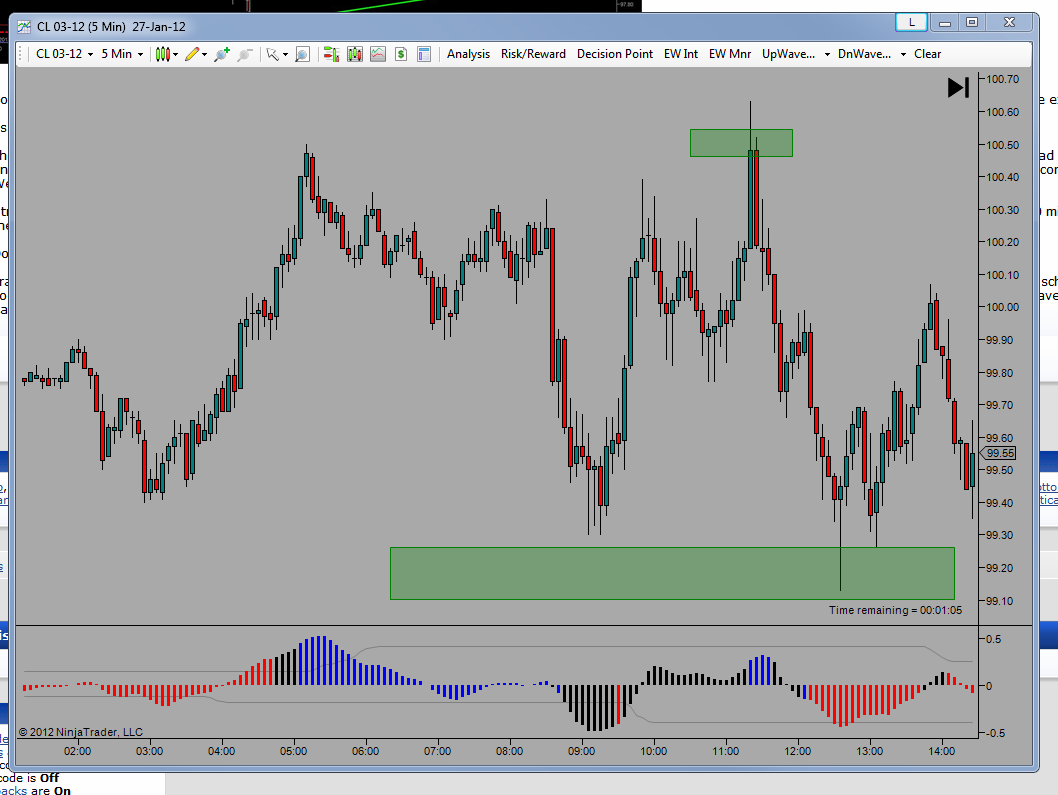
Task: Click the UpWave toolbar button
Action: click(788, 54)
